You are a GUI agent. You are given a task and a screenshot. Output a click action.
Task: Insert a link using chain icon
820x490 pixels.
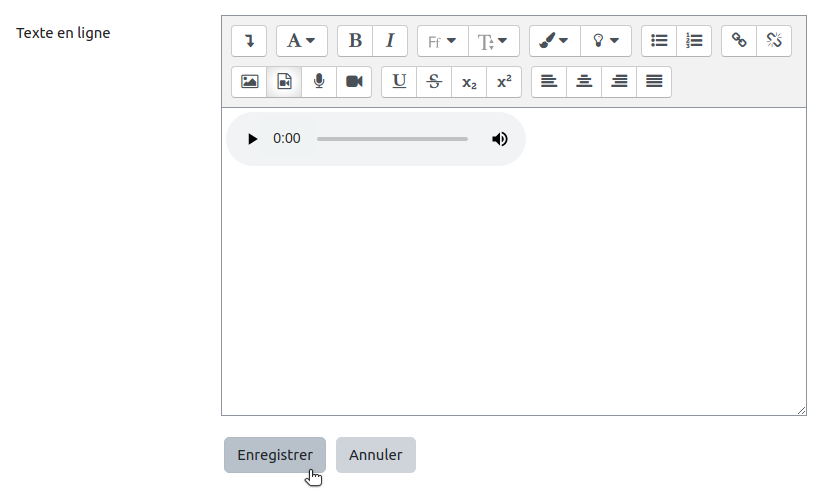coord(739,41)
